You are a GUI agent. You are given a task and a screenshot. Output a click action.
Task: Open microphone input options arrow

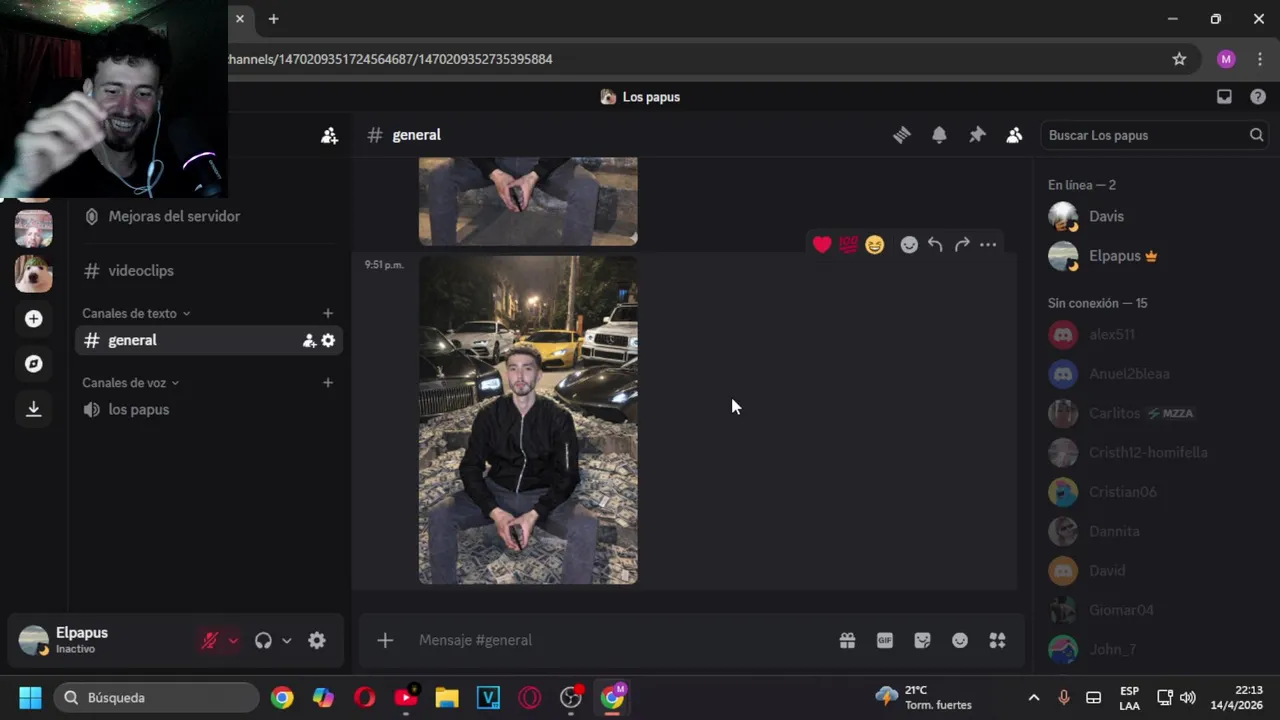[x=233, y=641]
